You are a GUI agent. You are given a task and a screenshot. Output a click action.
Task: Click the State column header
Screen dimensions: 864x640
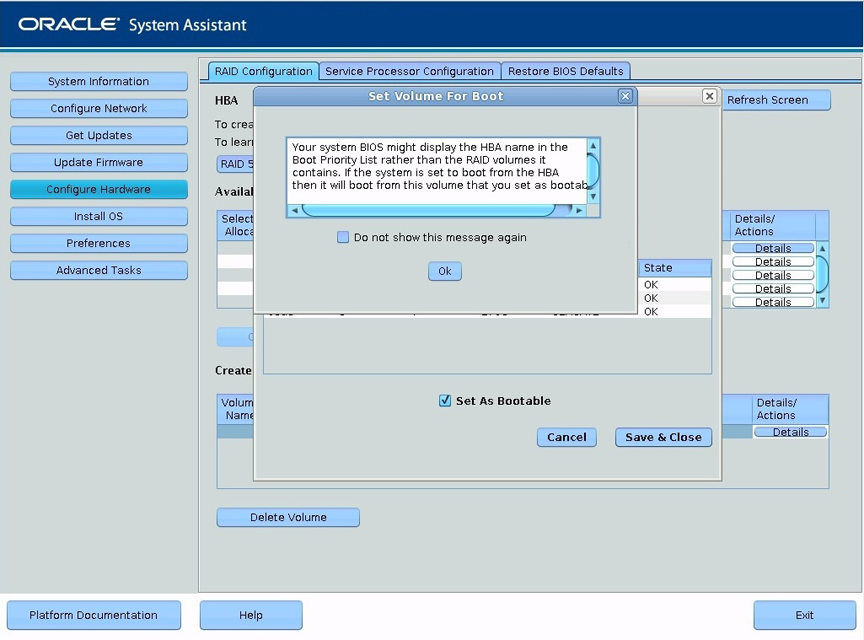click(x=675, y=268)
